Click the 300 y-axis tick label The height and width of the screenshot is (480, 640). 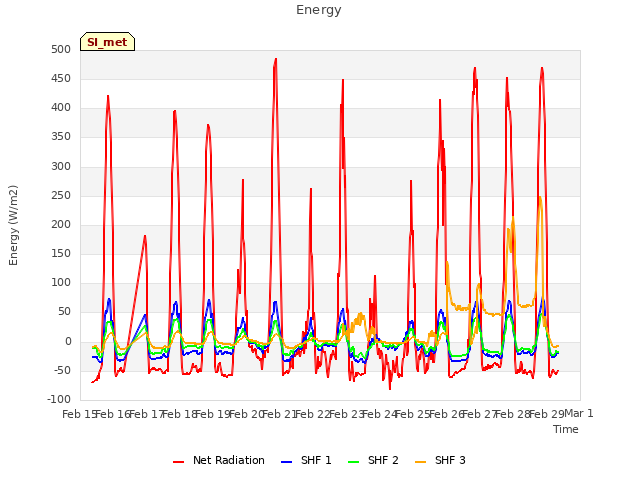point(61,167)
